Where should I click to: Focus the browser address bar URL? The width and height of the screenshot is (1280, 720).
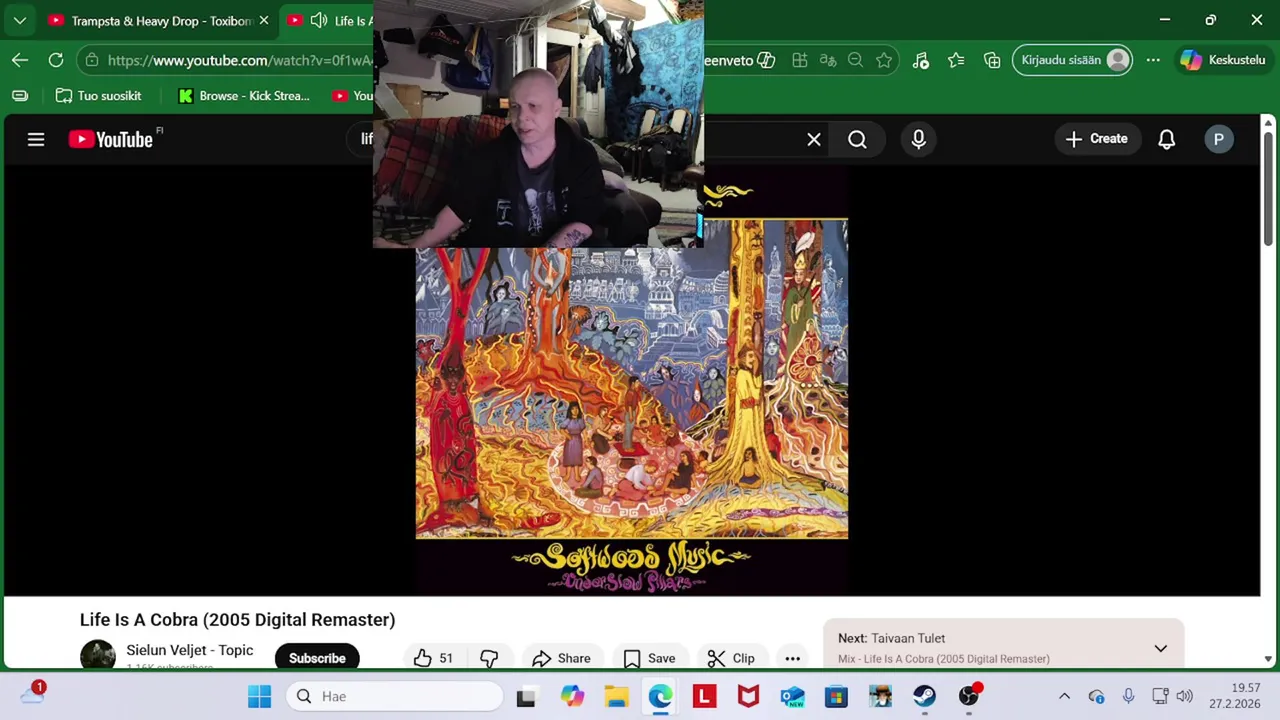[x=238, y=60]
